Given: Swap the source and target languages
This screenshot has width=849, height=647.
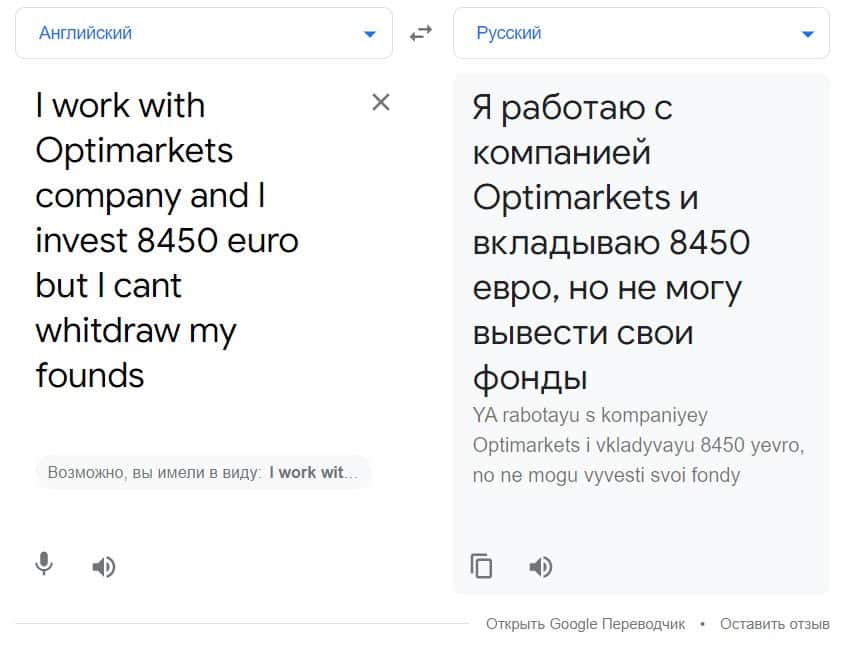Looking at the screenshot, I should [421, 33].
